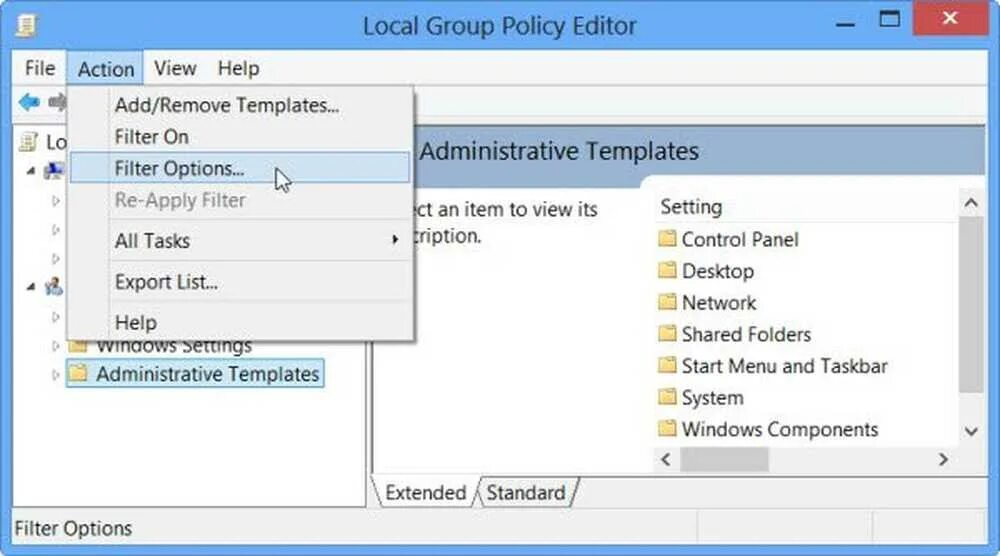Click the Group Policy Editor title bar icon
The width and height of the screenshot is (1000, 556).
(26, 25)
